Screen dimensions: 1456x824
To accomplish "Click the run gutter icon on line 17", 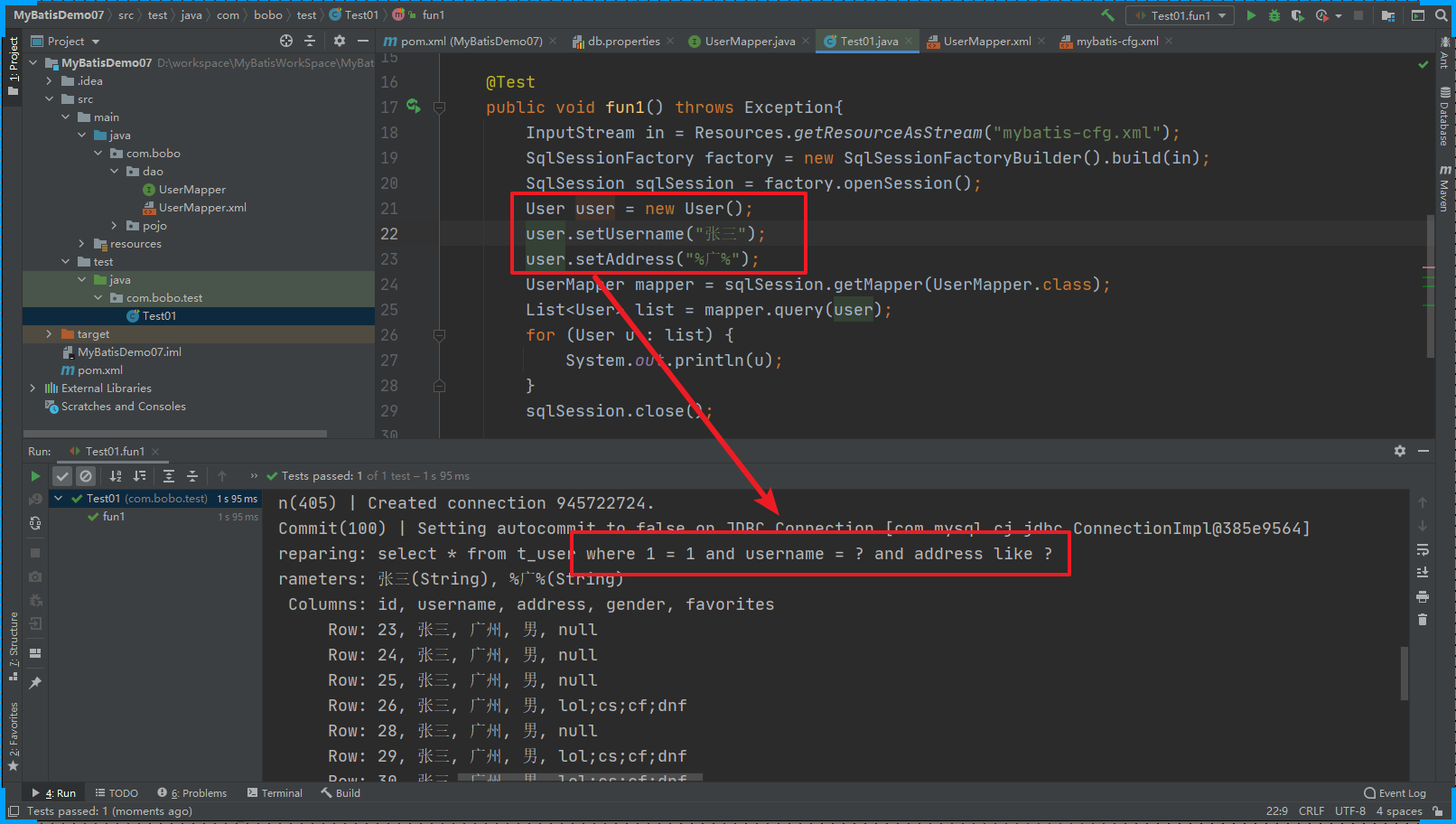I will click(x=413, y=106).
